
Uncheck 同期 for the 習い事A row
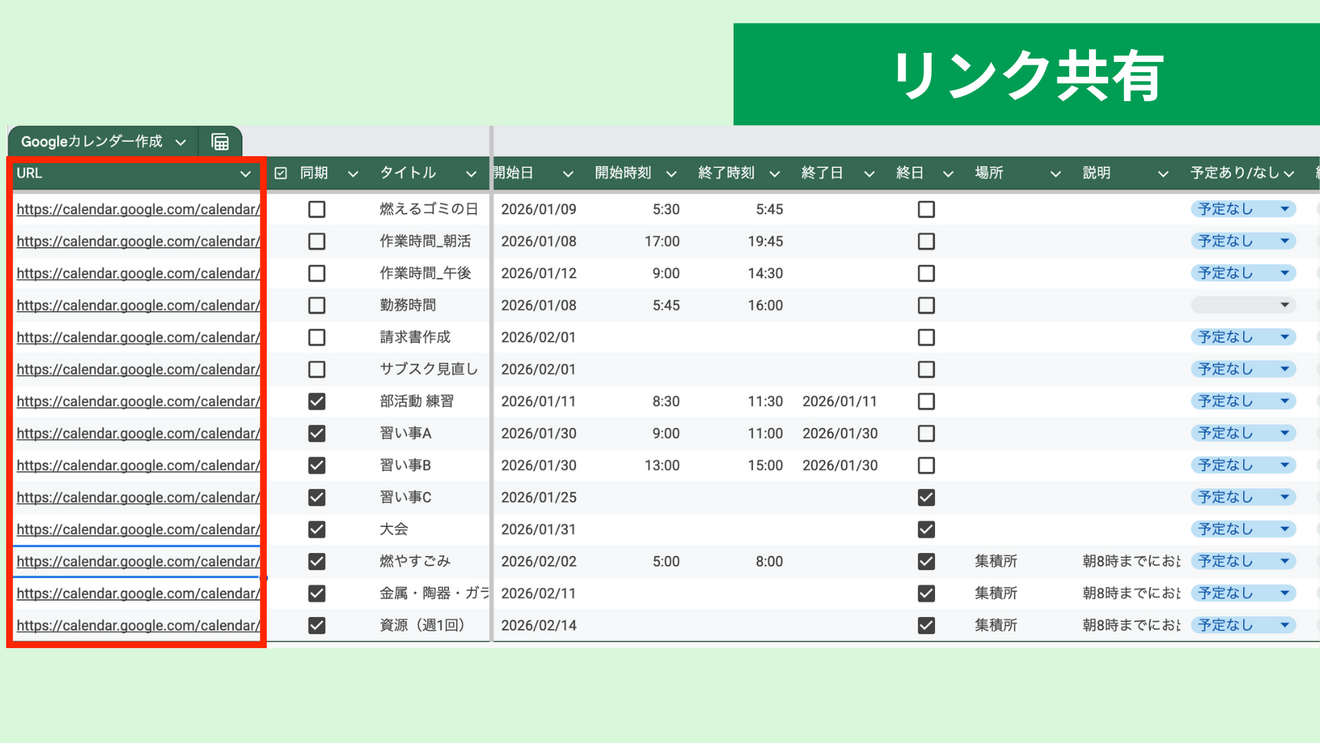tap(317, 433)
